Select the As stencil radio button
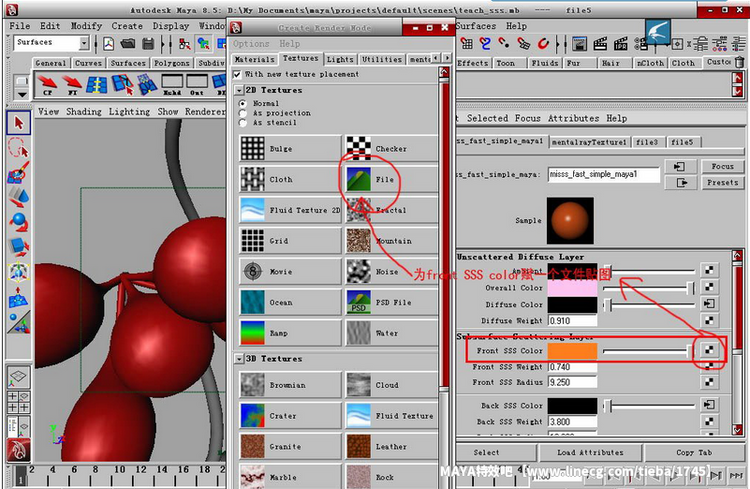 (243, 123)
